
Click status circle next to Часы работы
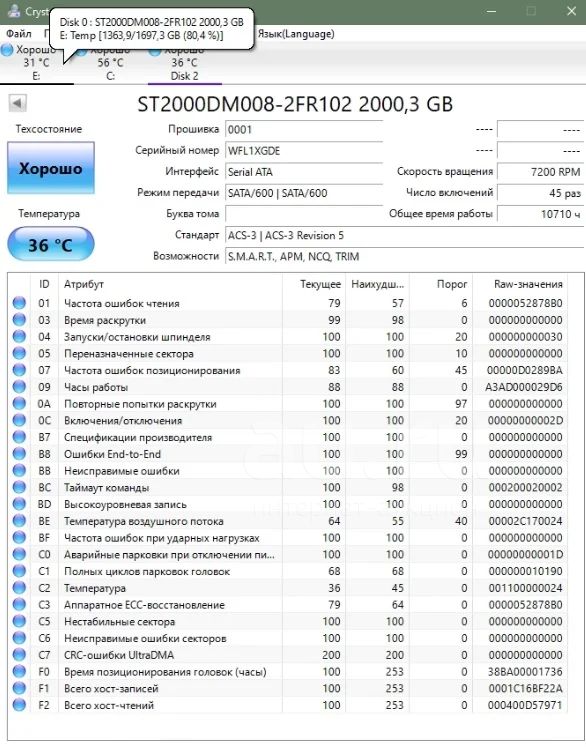tap(19, 387)
